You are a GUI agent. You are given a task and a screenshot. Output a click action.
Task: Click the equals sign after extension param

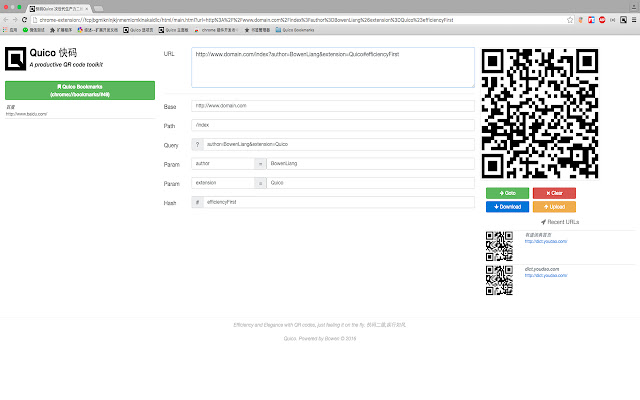[x=260, y=183]
